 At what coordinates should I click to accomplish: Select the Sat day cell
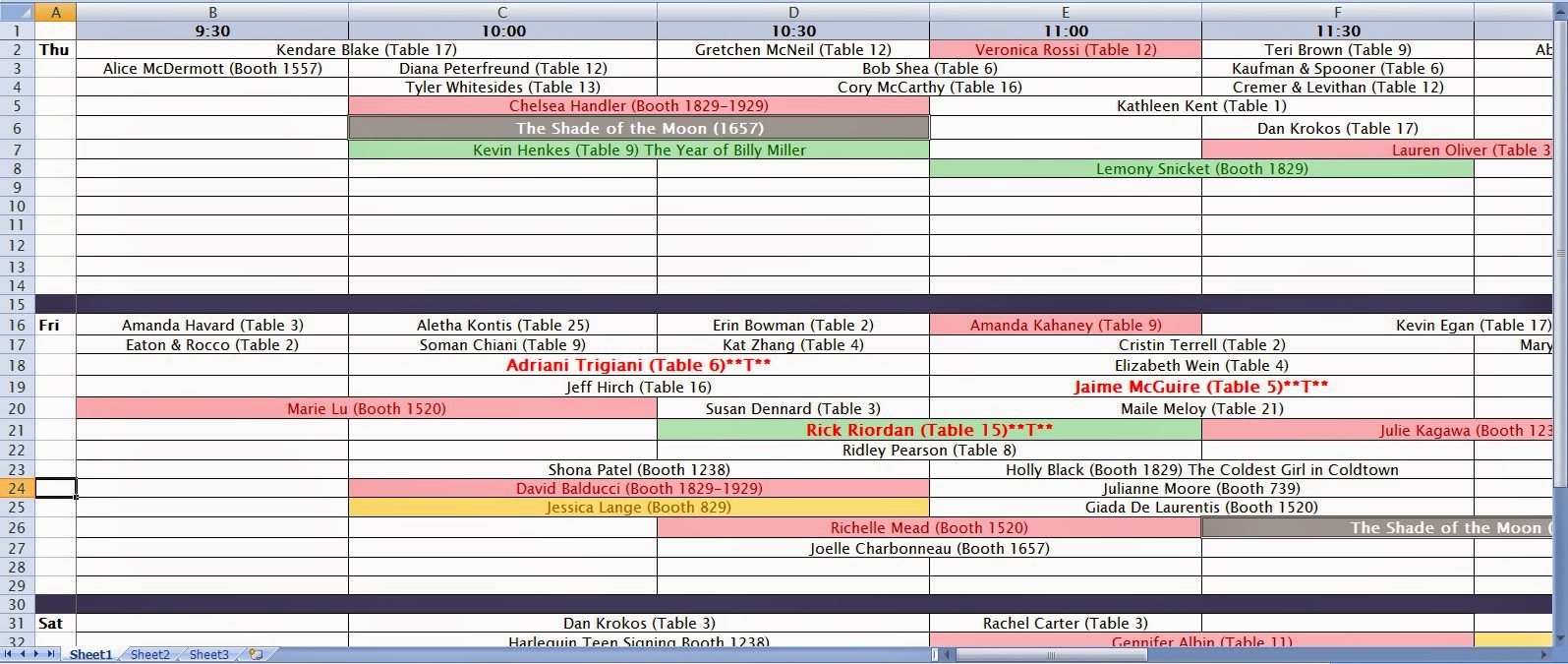coord(55,623)
